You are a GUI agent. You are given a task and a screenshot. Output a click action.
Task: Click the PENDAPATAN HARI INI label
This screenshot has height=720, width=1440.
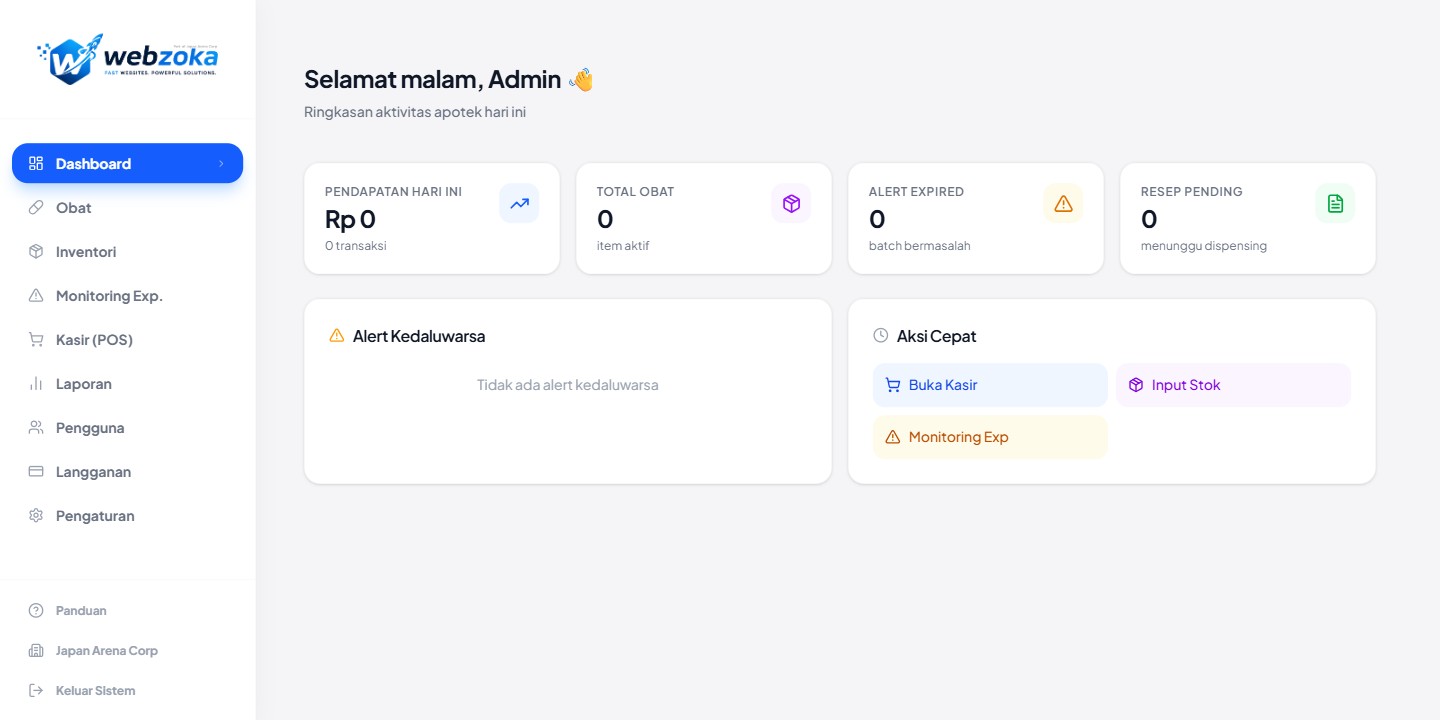tap(393, 191)
